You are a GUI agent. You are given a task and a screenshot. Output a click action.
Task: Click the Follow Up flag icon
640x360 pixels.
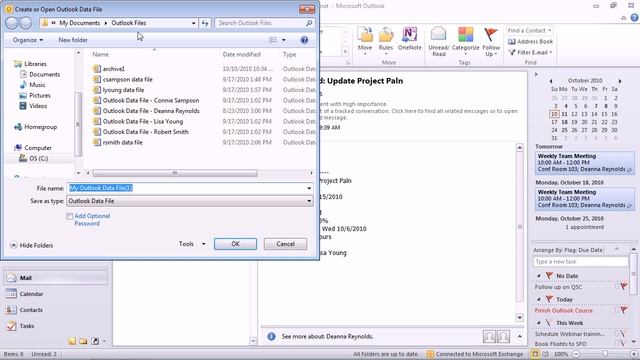(491, 34)
